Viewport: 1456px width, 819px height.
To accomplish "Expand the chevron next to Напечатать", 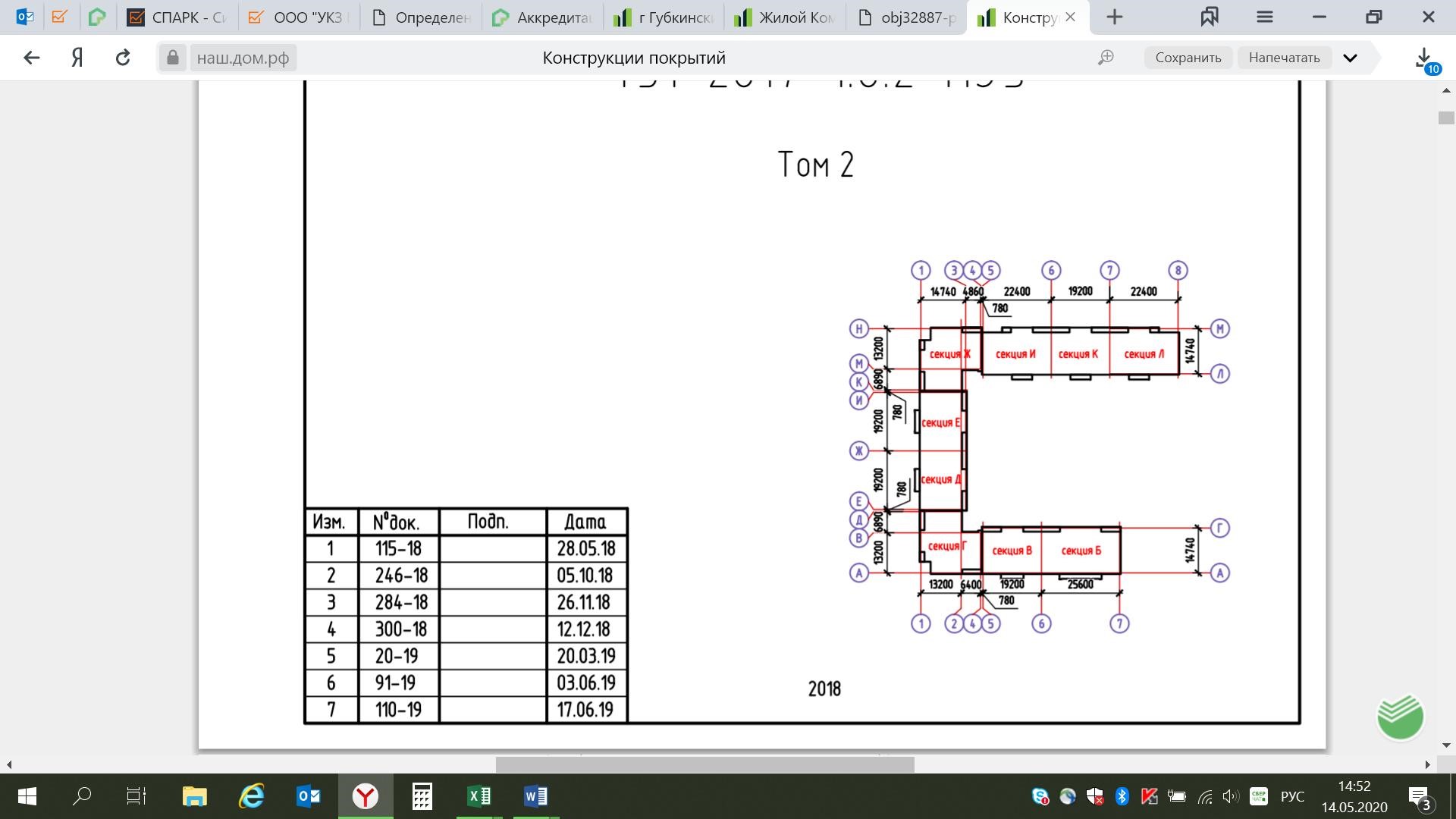I will click(x=1351, y=58).
